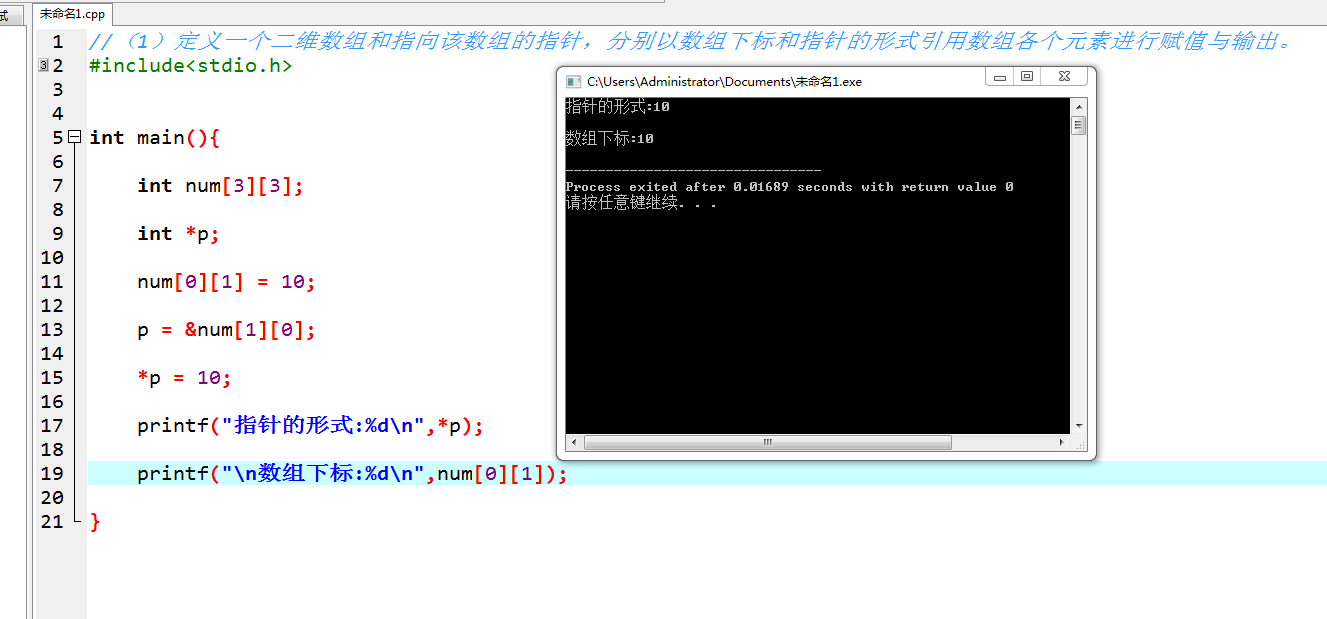Click the console title bar path text
Image resolution: width=1327 pixels, height=619 pixels.
(724, 82)
